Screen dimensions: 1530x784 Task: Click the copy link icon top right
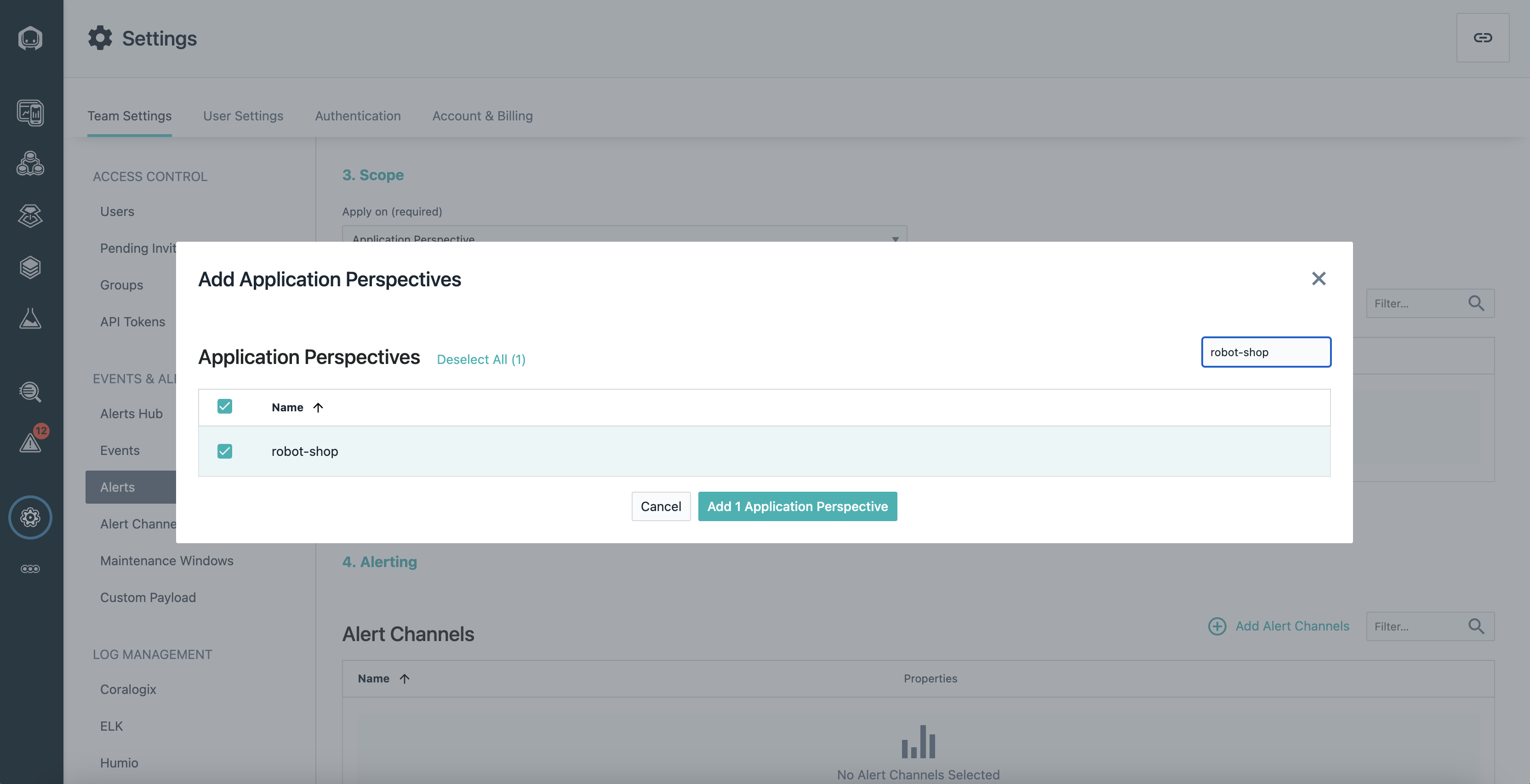click(x=1483, y=38)
